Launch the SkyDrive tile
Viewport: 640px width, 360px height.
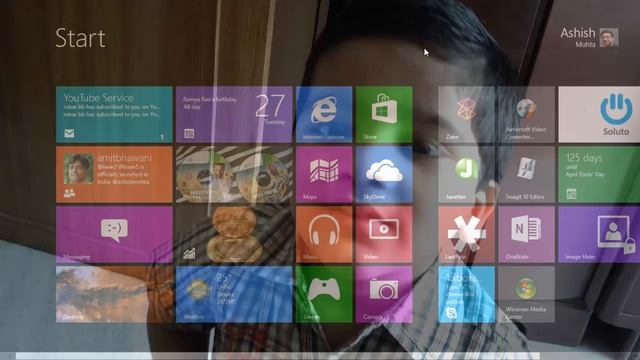[384, 174]
